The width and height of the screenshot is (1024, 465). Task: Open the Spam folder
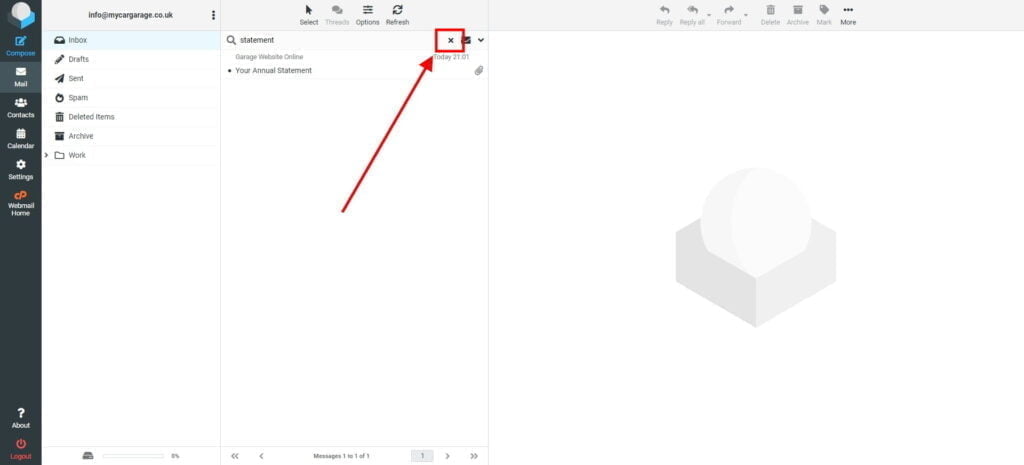click(131, 97)
